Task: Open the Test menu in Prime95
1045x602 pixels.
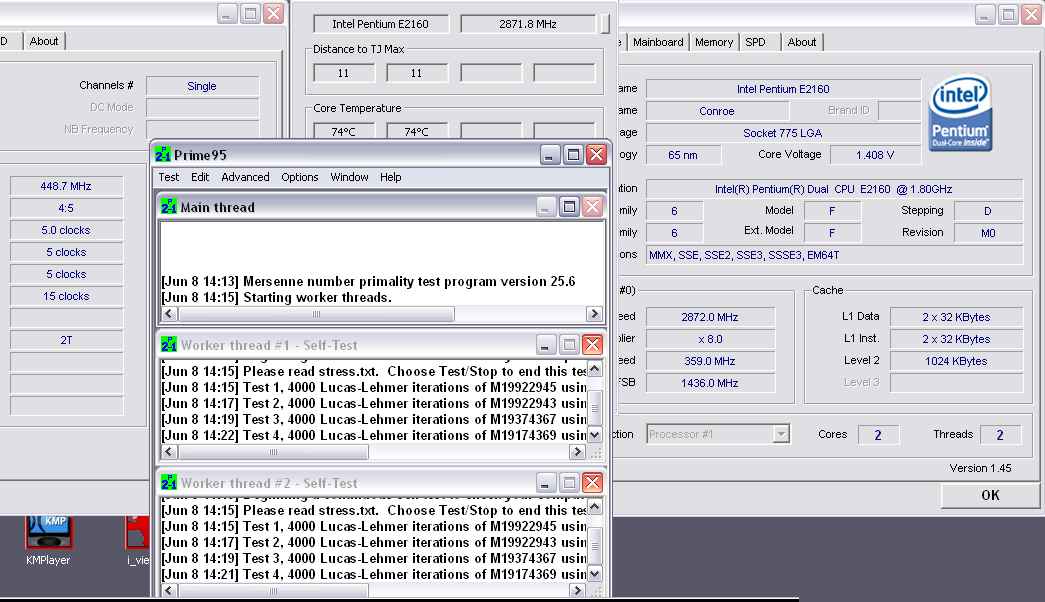Action: coord(168,177)
